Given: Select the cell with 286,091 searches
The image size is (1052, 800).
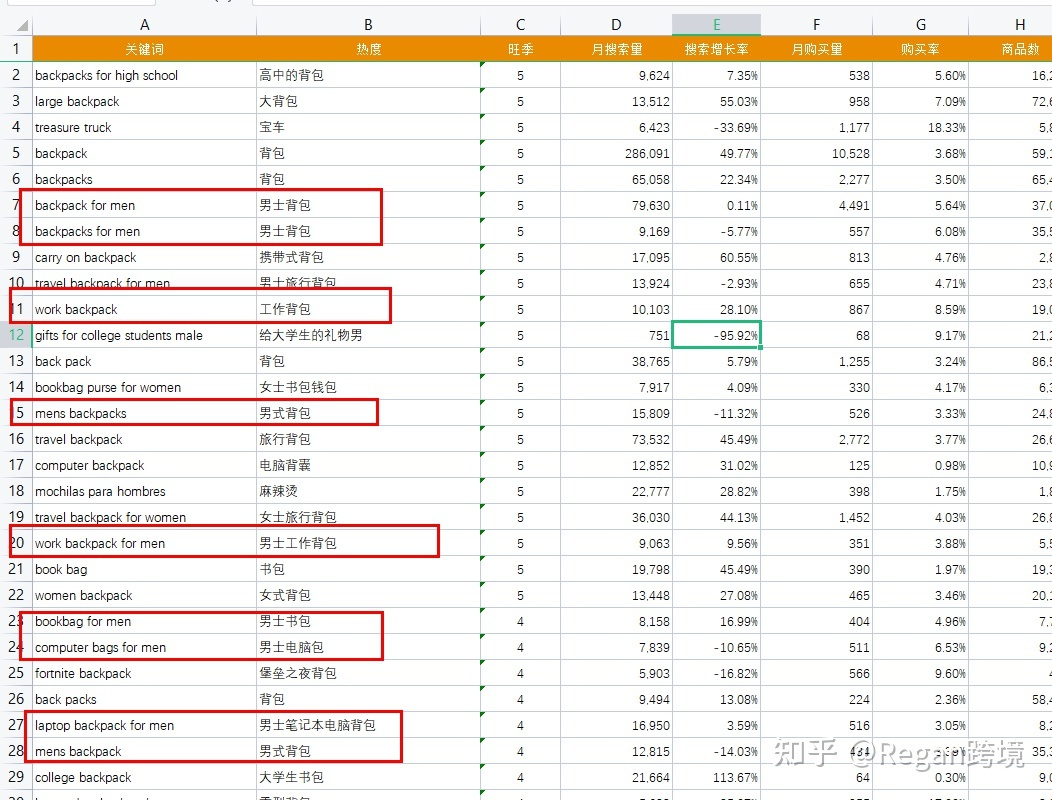Looking at the screenshot, I should (x=616, y=153).
